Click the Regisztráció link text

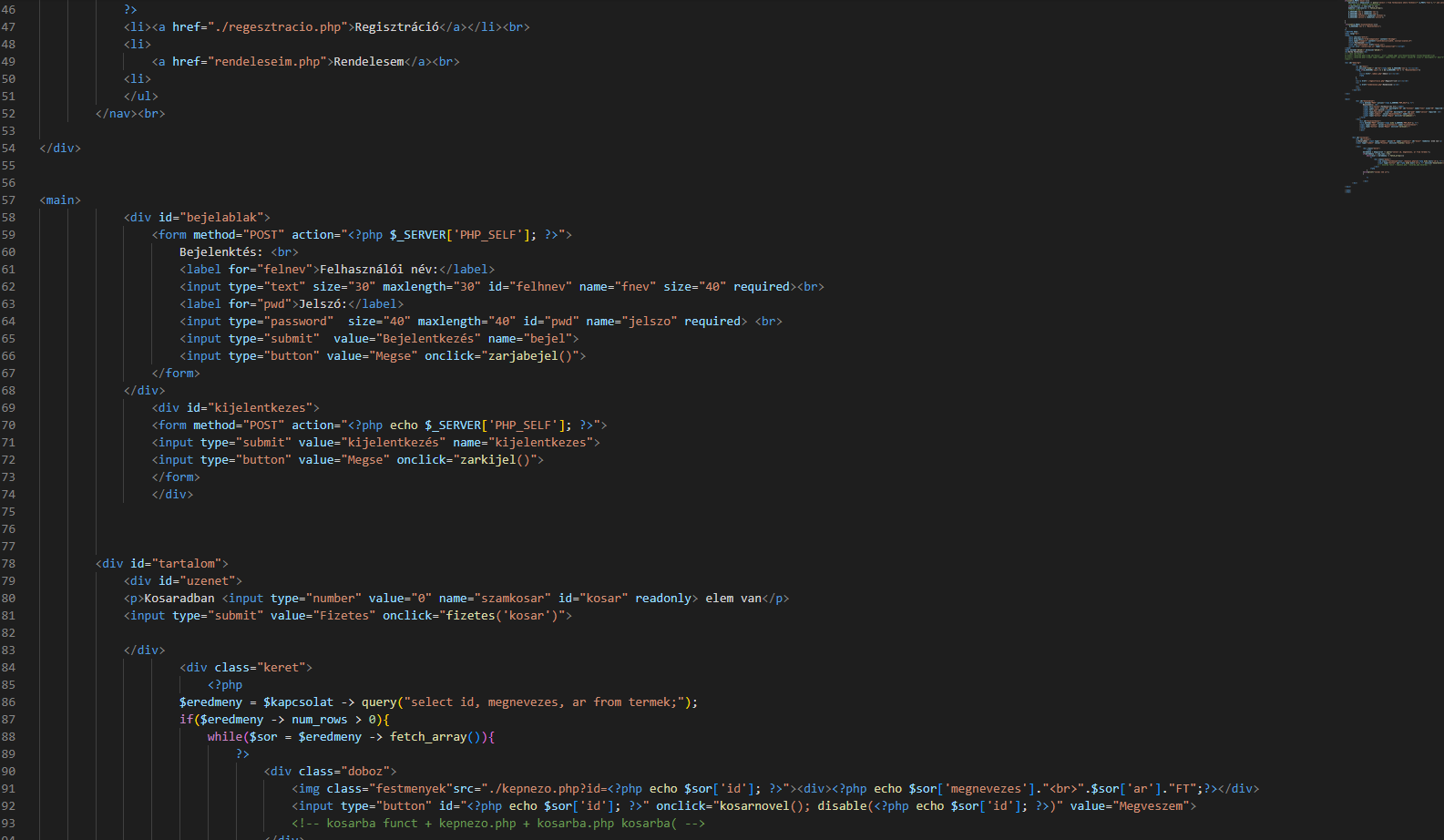[x=397, y=27]
